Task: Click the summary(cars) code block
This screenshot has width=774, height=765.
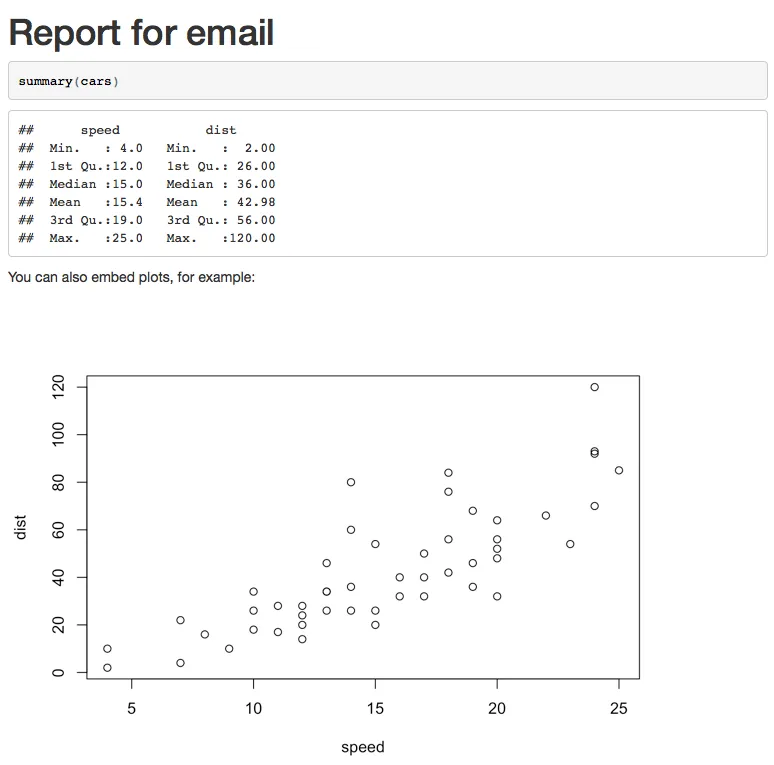Action: (x=68, y=81)
